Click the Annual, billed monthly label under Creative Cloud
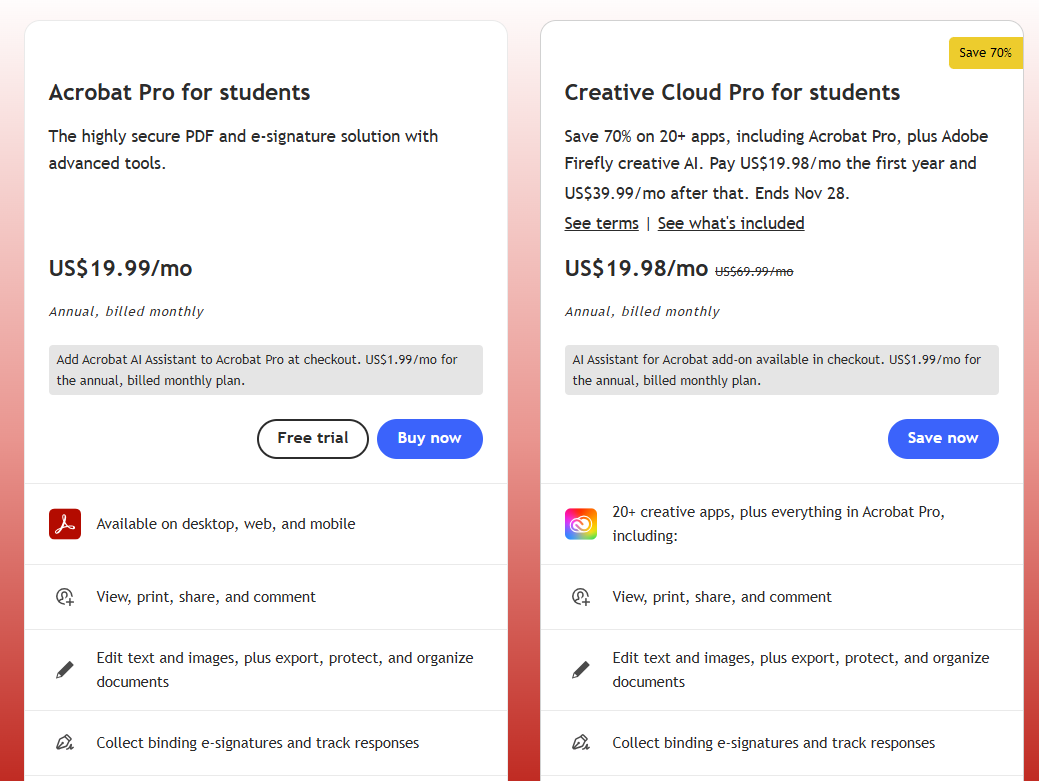 [642, 311]
